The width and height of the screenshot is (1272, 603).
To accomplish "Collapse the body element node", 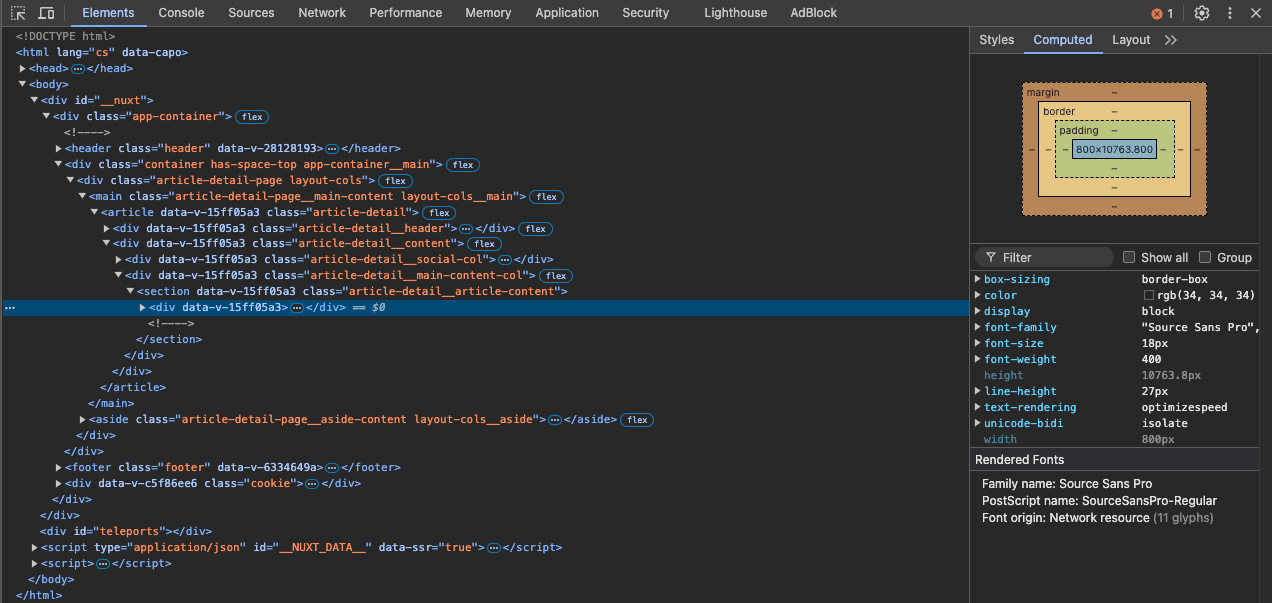I will [x=22, y=84].
